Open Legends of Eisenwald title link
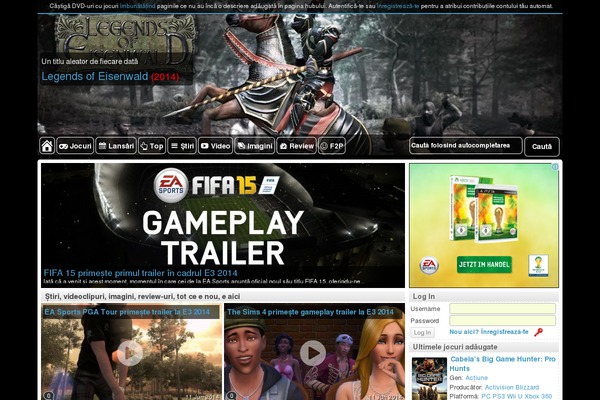This screenshot has width=600, height=400. tap(95, 76)
